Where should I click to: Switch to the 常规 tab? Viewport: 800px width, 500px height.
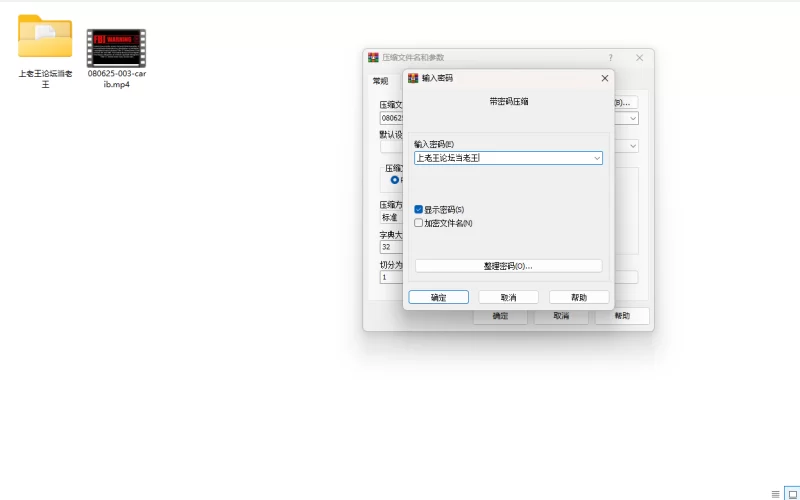(x=380, y=81)
